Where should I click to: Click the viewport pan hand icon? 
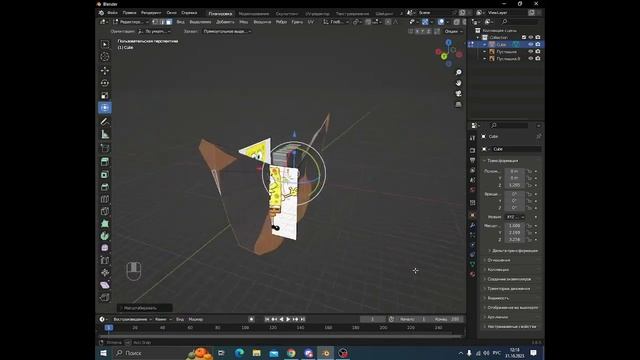458,83
